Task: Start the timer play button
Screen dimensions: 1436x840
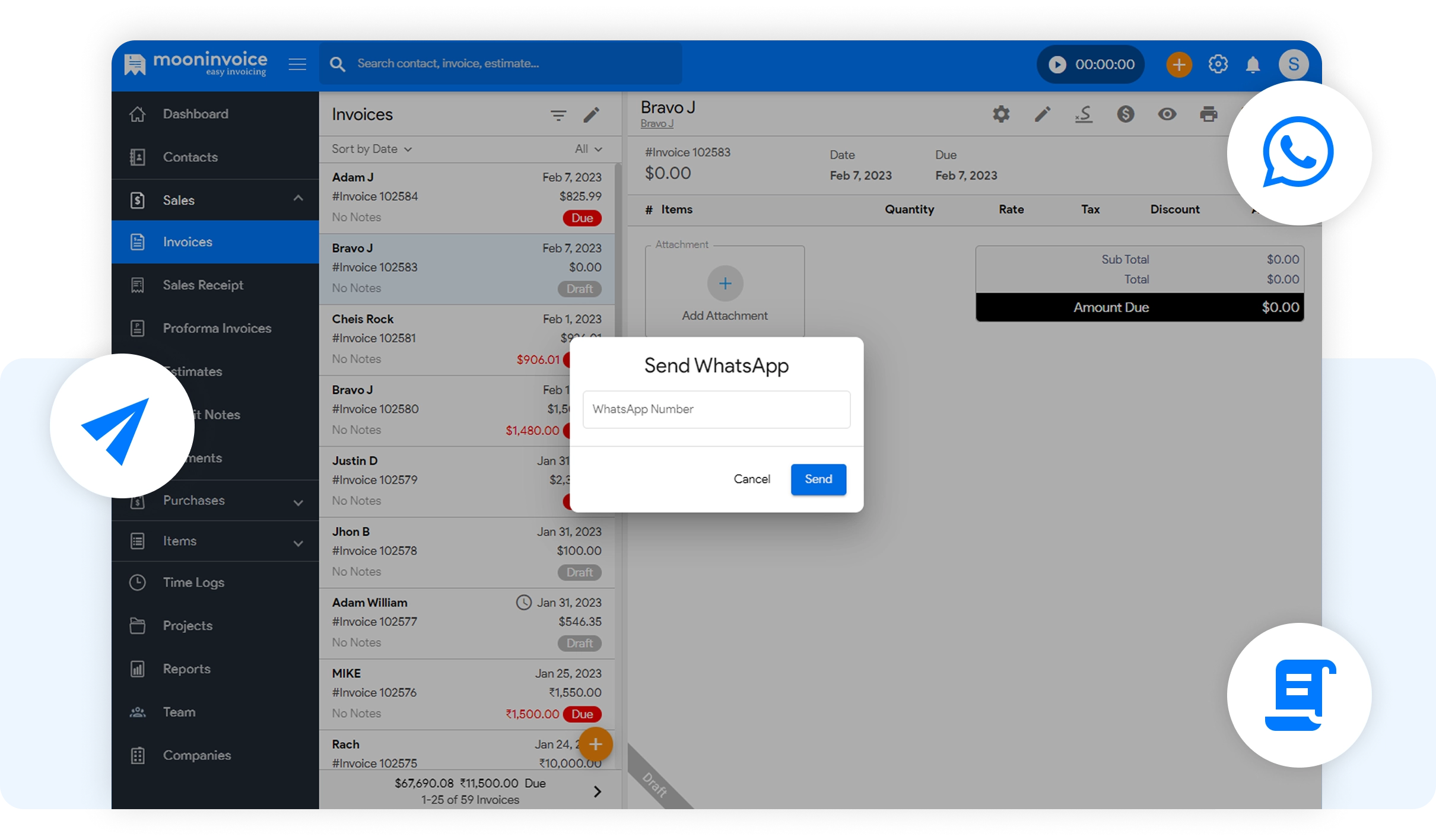Action: 1057,64
